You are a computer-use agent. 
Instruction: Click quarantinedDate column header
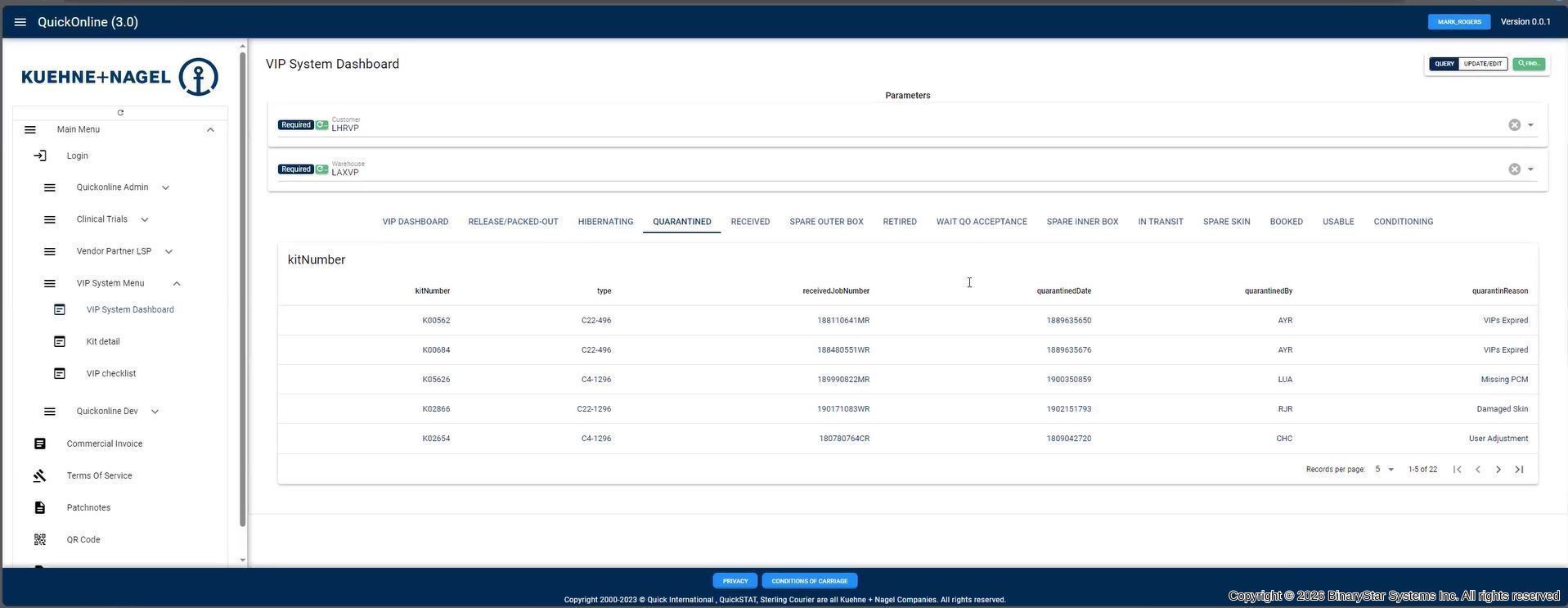tap(1063, 291)
